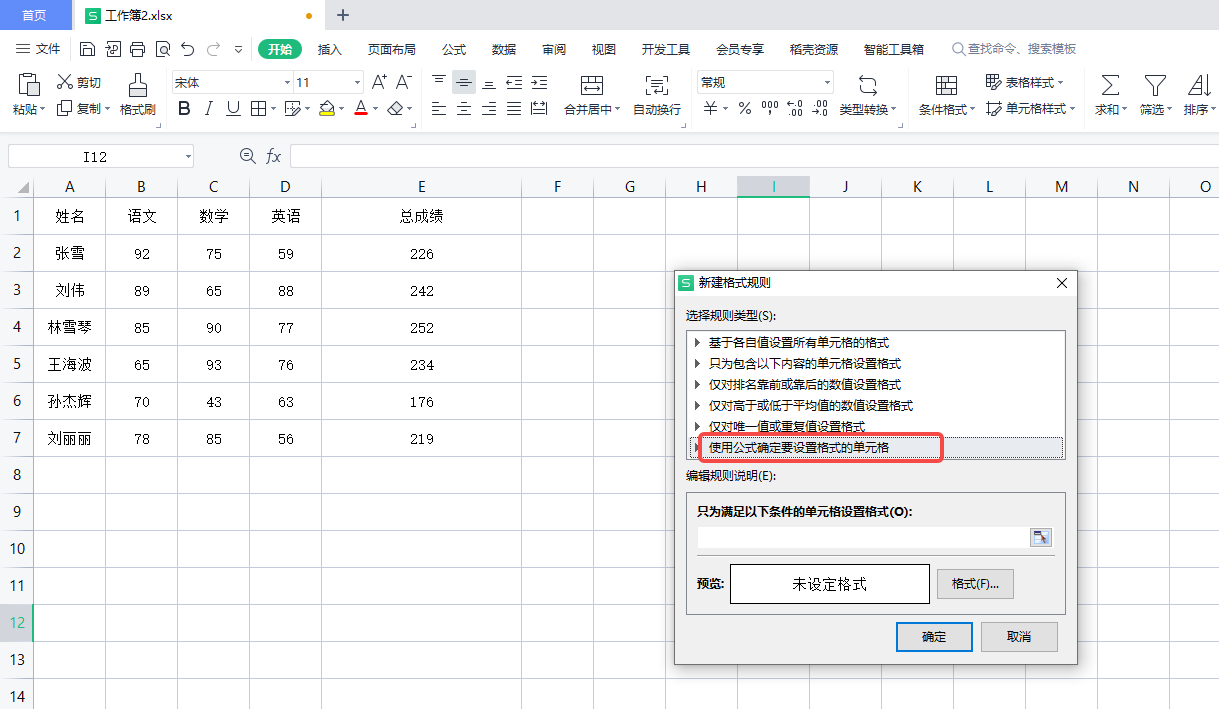The width and height of the screenshot is (1219, 709).
Task: Click the Print icon in quick access toolbar
Action: tap(137, 49)
